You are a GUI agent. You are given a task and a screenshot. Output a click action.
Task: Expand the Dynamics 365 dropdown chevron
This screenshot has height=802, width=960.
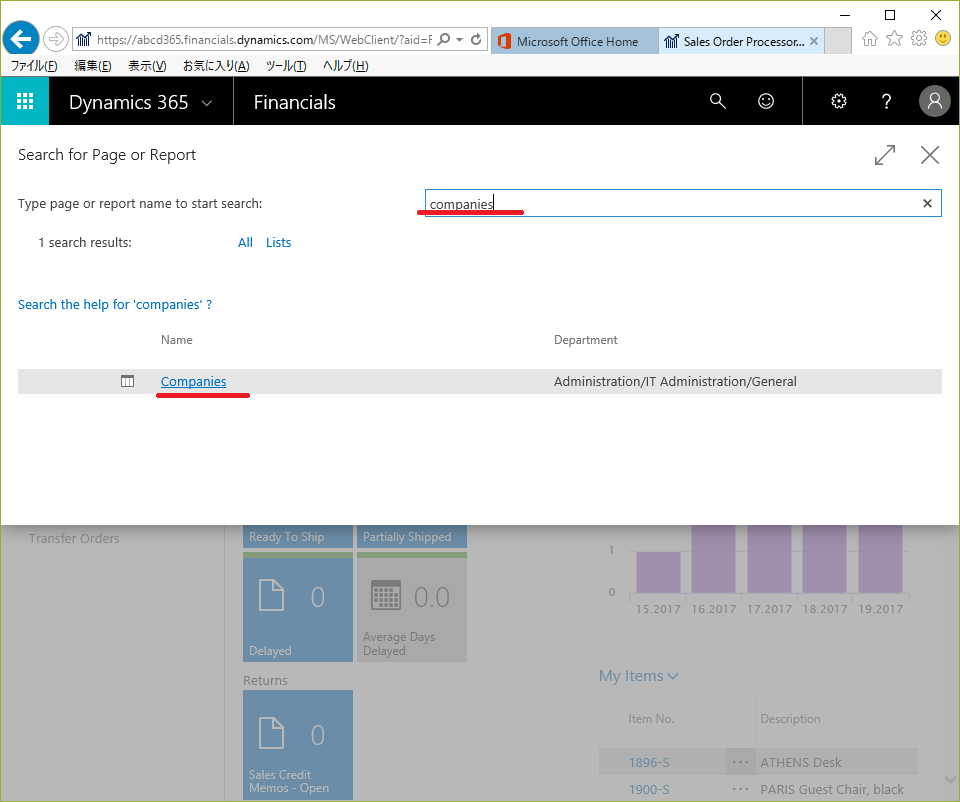click(207, 103)
